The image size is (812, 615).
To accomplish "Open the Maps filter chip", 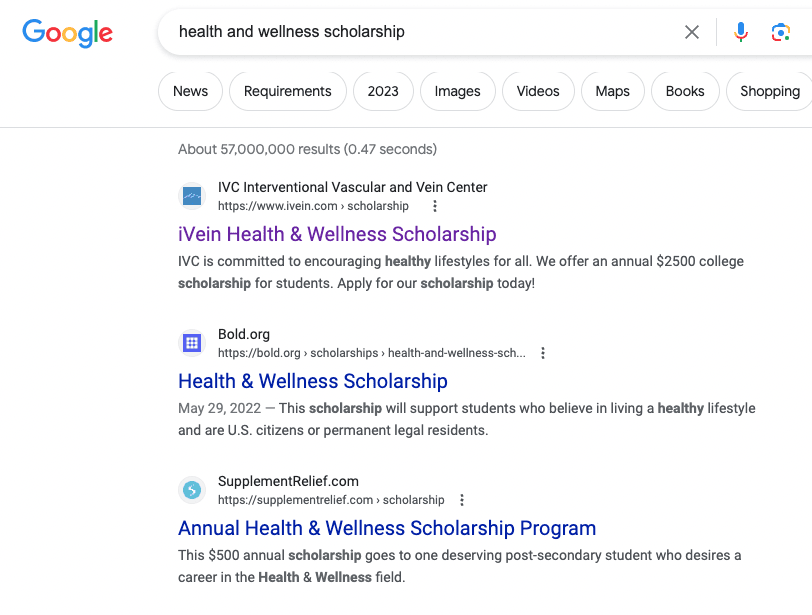I will pyautogui.click(x=613, y=91).
